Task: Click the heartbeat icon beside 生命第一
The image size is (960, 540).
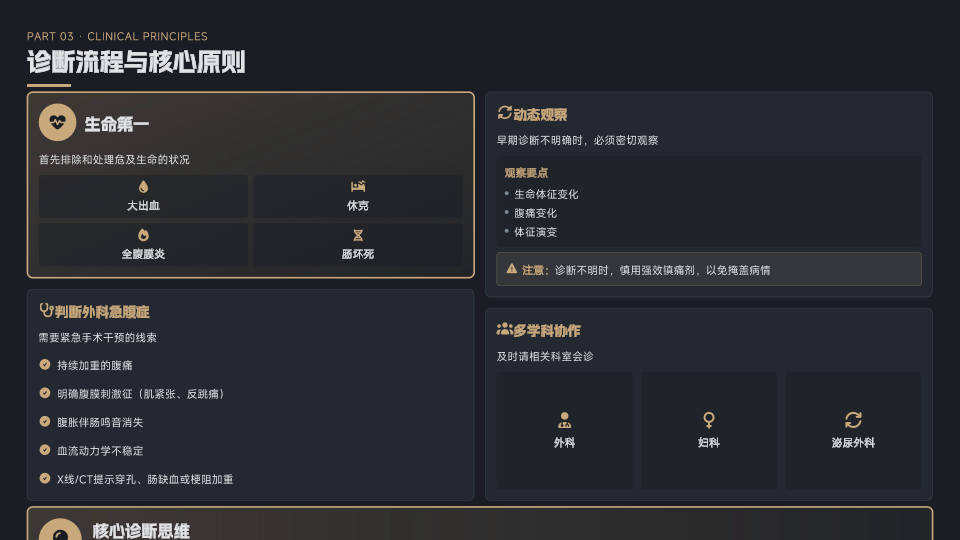Action: pos(57,123)
